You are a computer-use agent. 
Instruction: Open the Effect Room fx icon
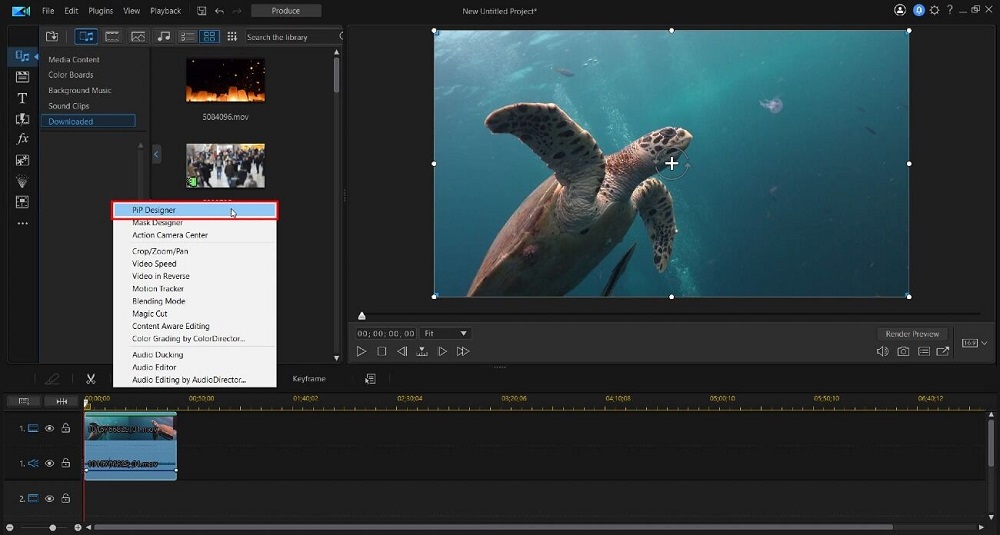click(22, 139)
